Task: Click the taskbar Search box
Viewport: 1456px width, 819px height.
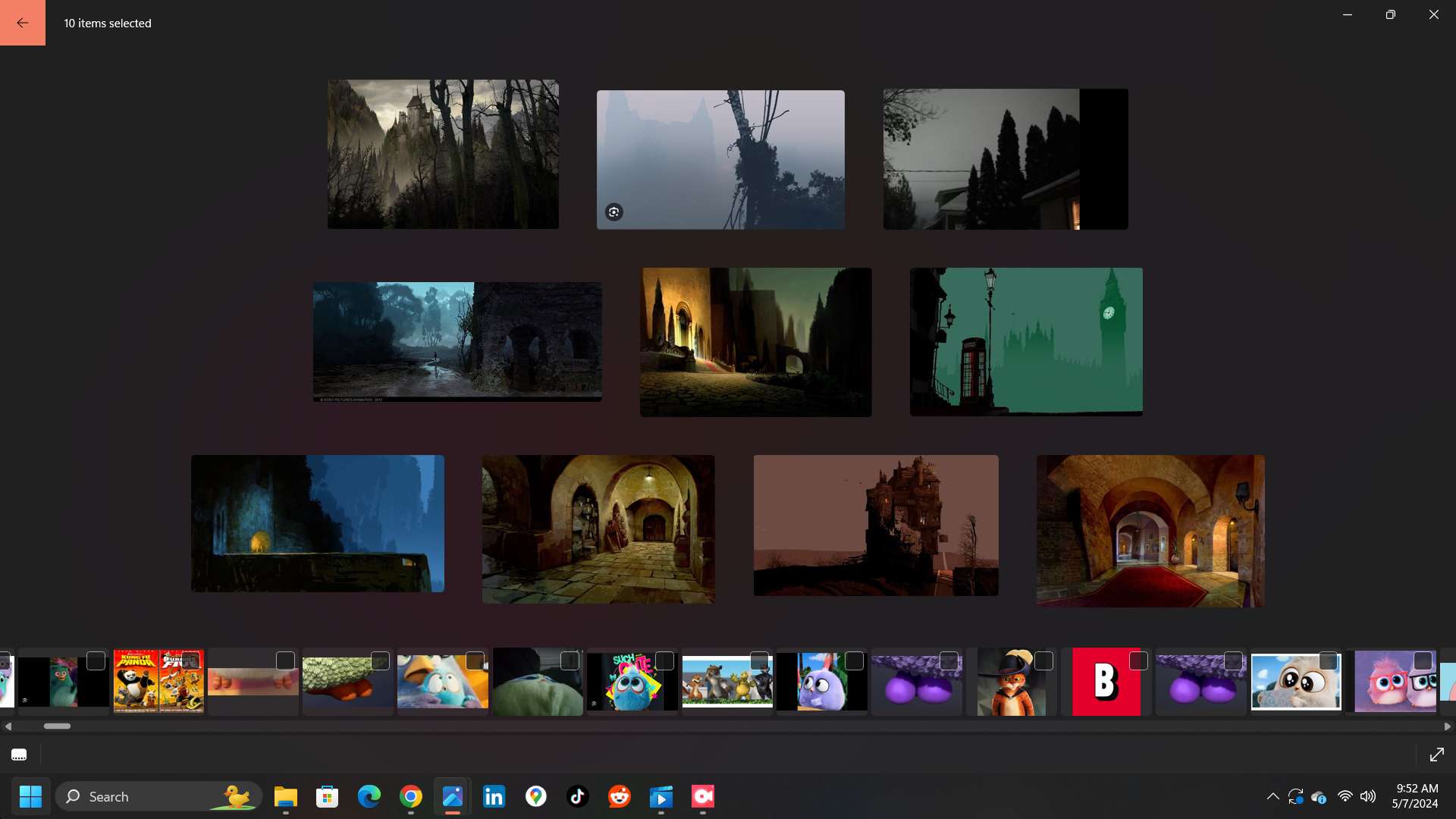Action: pos(159,796)
